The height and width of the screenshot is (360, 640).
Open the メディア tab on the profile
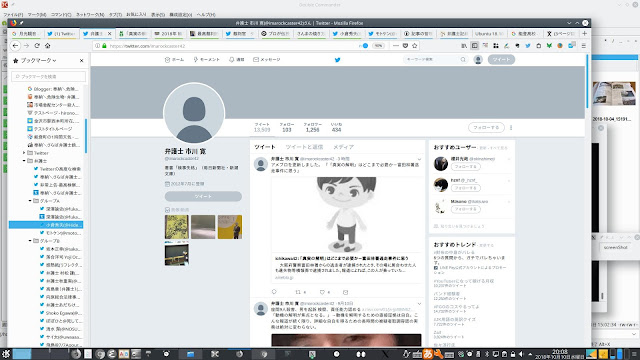tap(343, 147)
